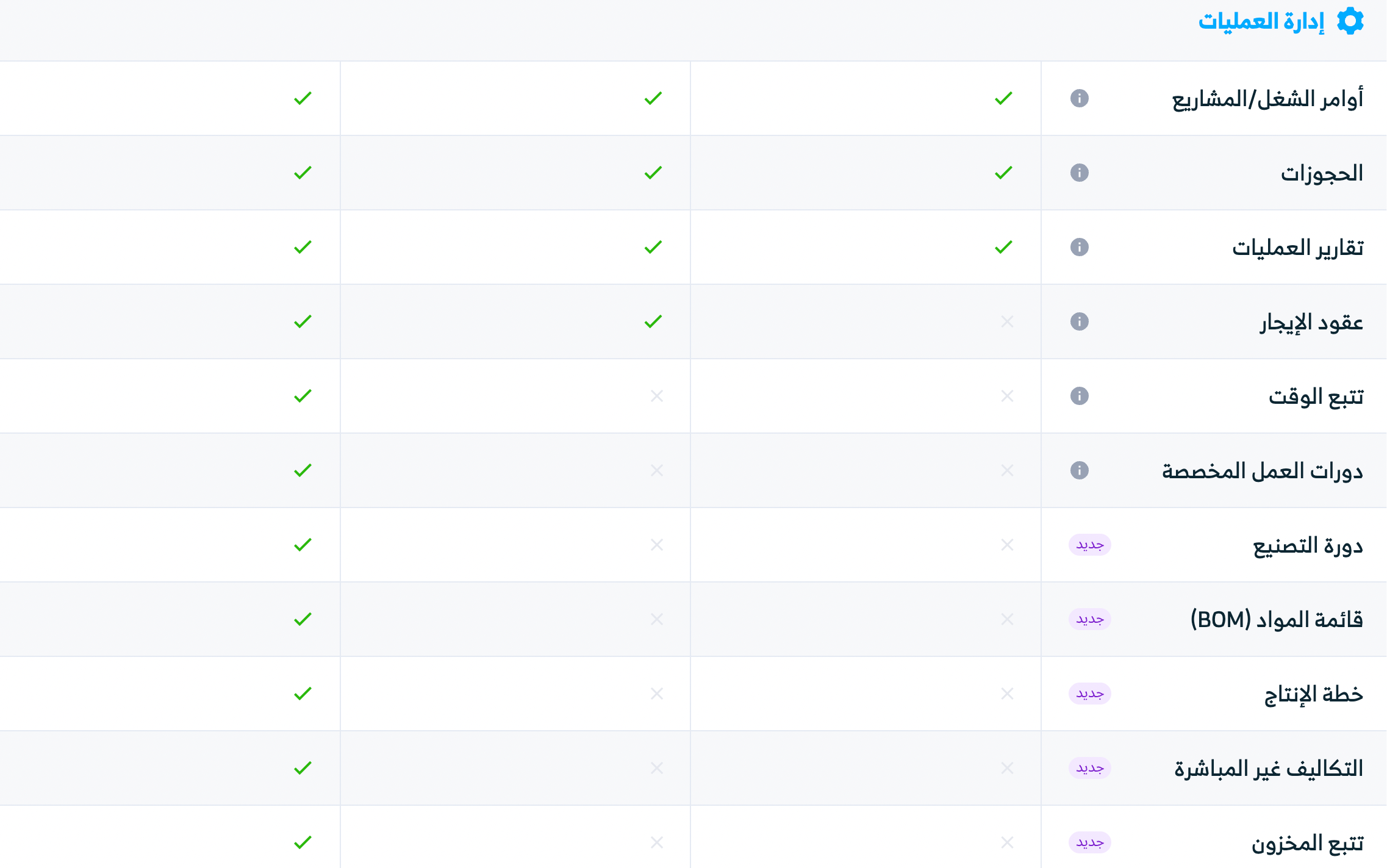This screenshot has height=868, width=1387.
Task: Click the جديد badge for التكاليف غير المباشرة
Action: [1089, 768]
